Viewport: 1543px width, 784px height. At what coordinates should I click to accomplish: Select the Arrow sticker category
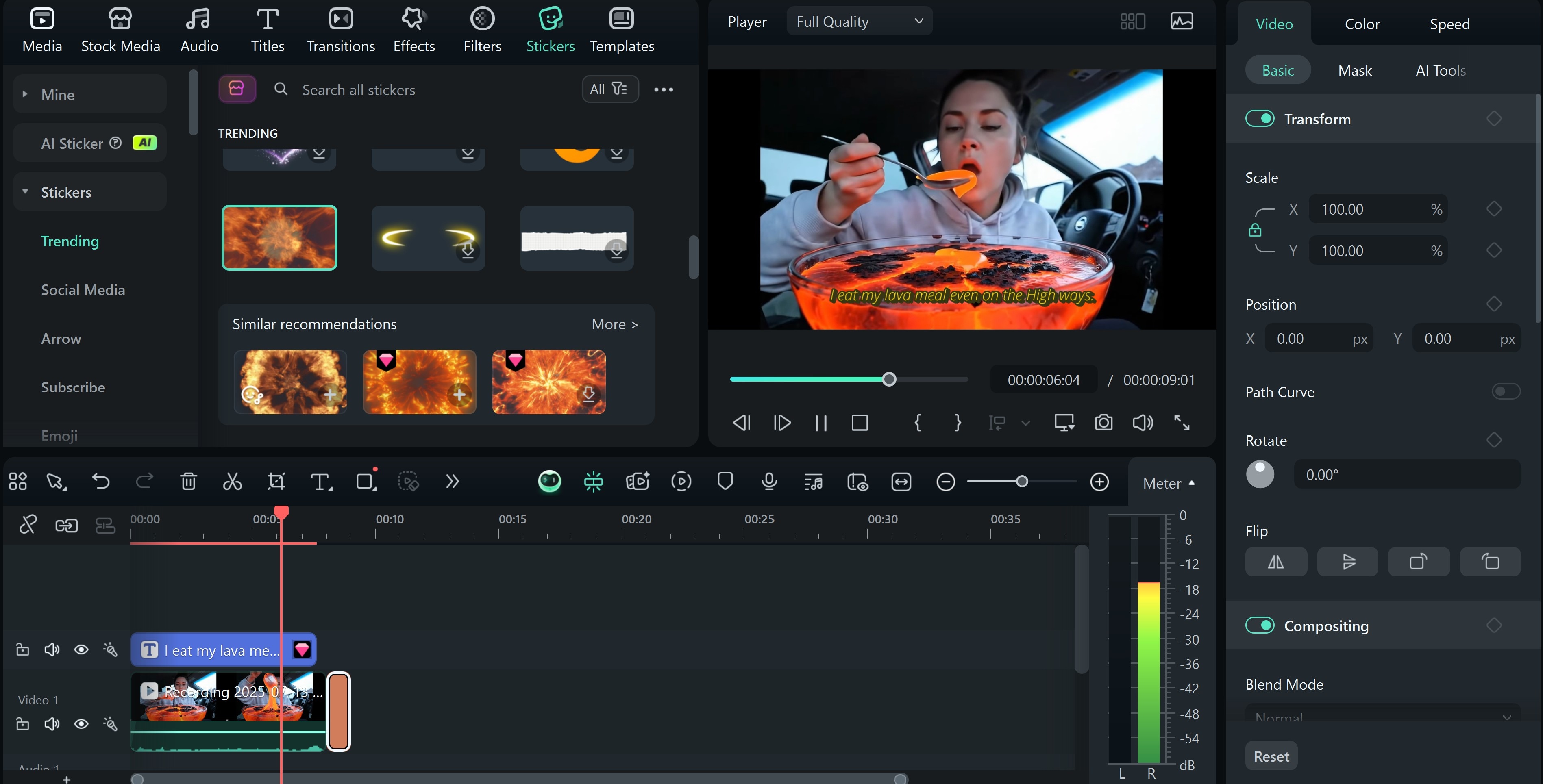click(61, 339)
